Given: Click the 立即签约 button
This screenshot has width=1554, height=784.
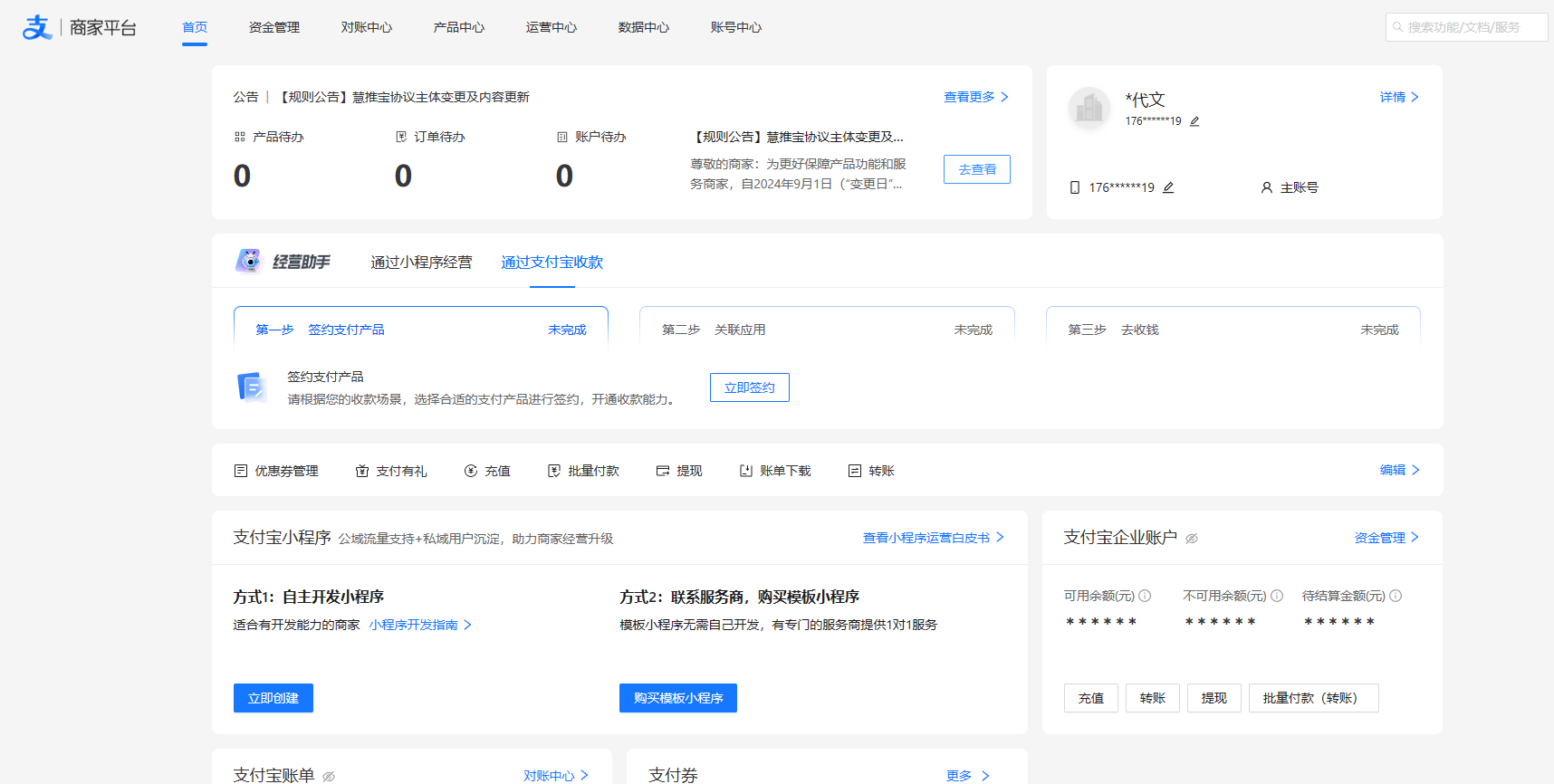Looking at the screenshot, I should click(749, 387).
